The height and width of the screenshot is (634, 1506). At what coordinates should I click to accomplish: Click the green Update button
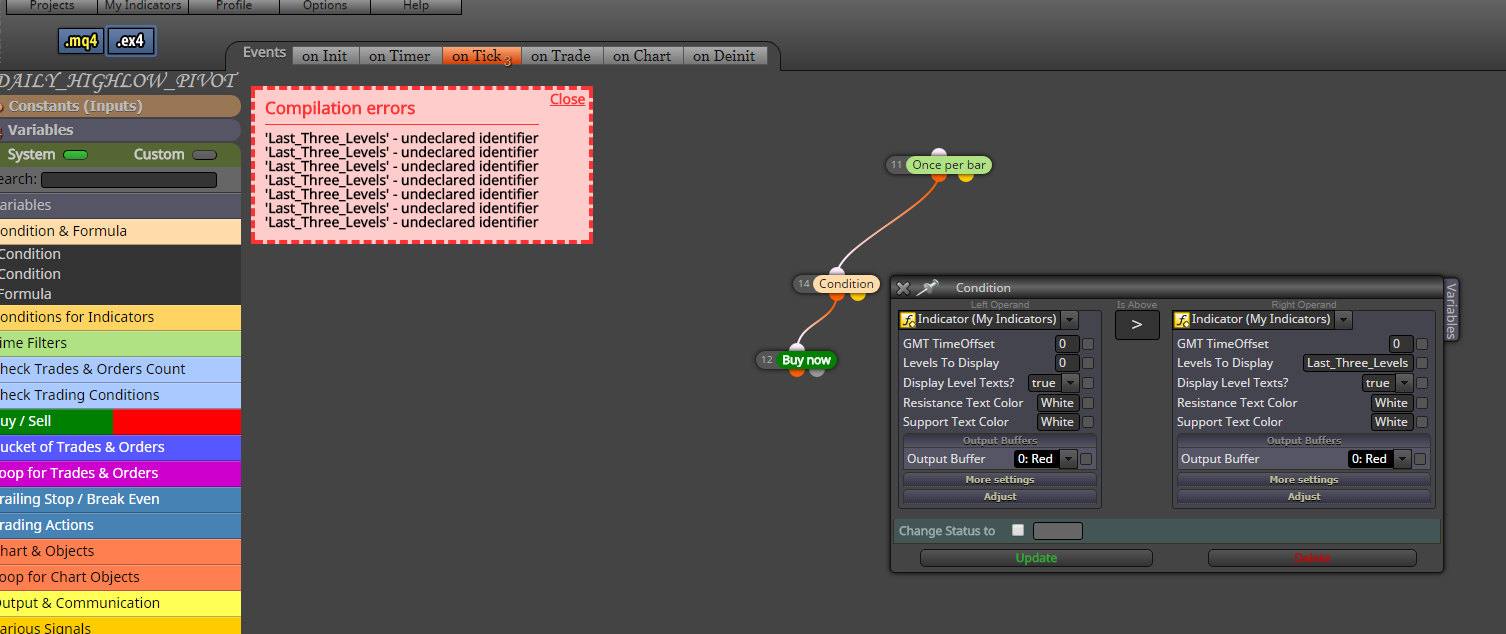click(1036, 558)
